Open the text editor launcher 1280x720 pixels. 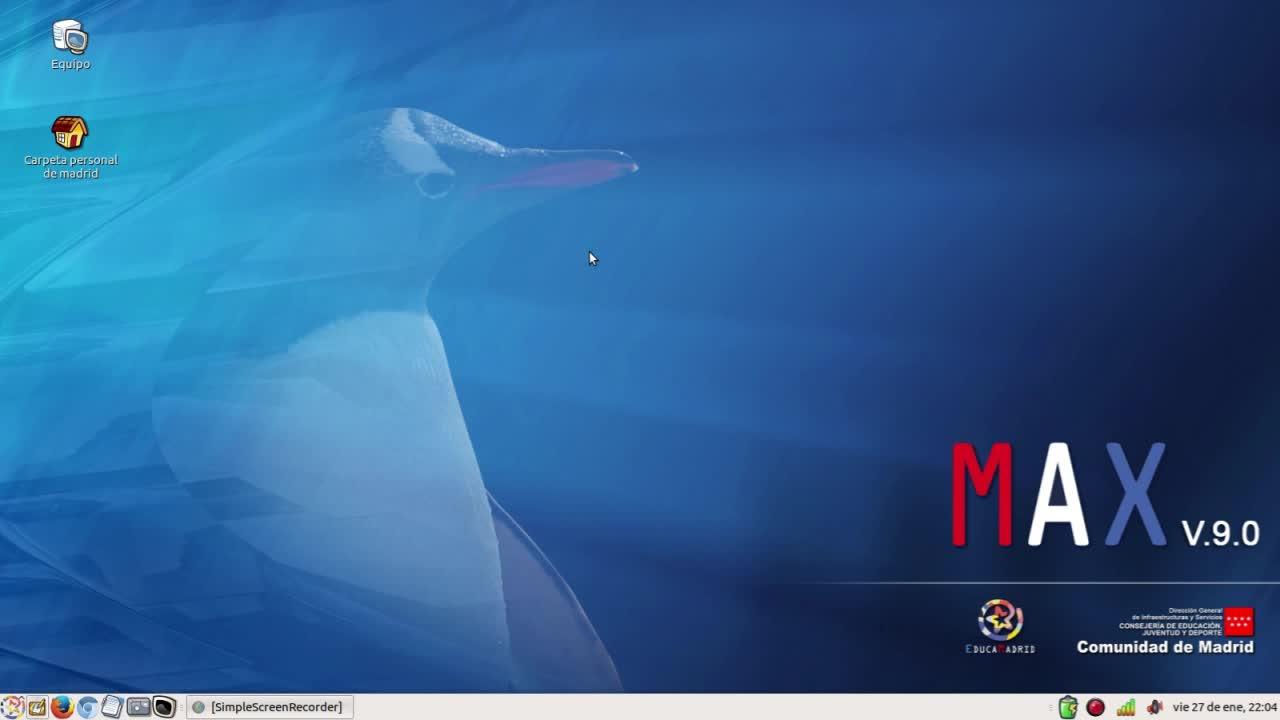(112, 707)
